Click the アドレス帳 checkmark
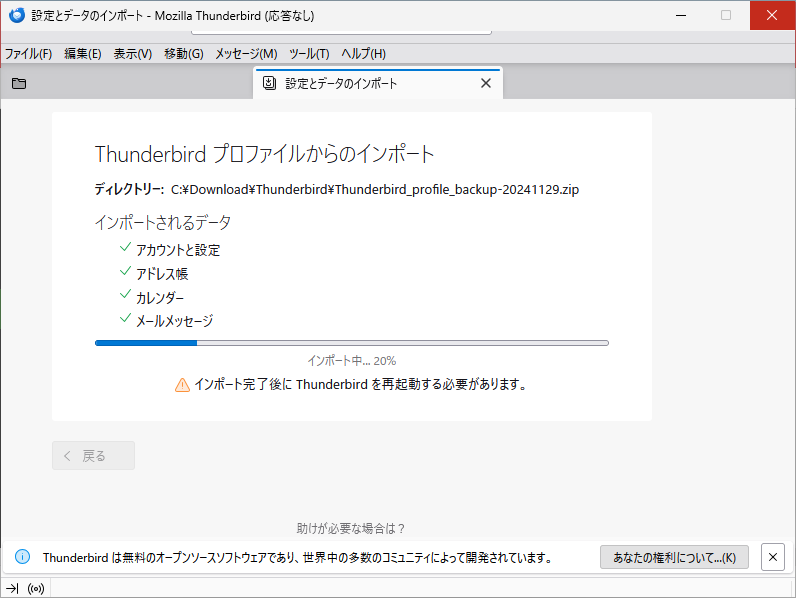The width and height of the screenshot is (796, 598). click(125, 271)
